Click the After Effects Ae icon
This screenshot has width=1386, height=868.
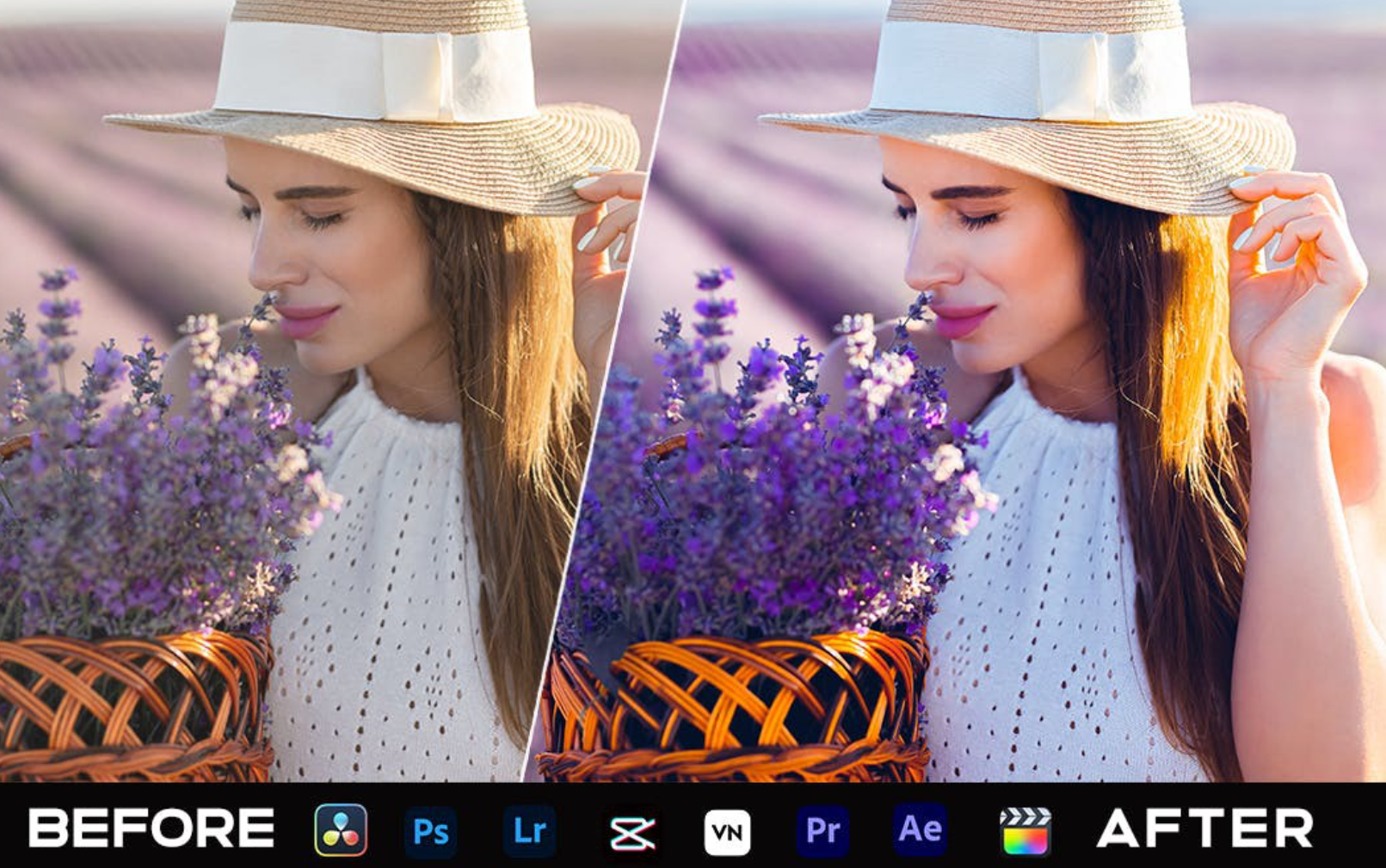920,829
